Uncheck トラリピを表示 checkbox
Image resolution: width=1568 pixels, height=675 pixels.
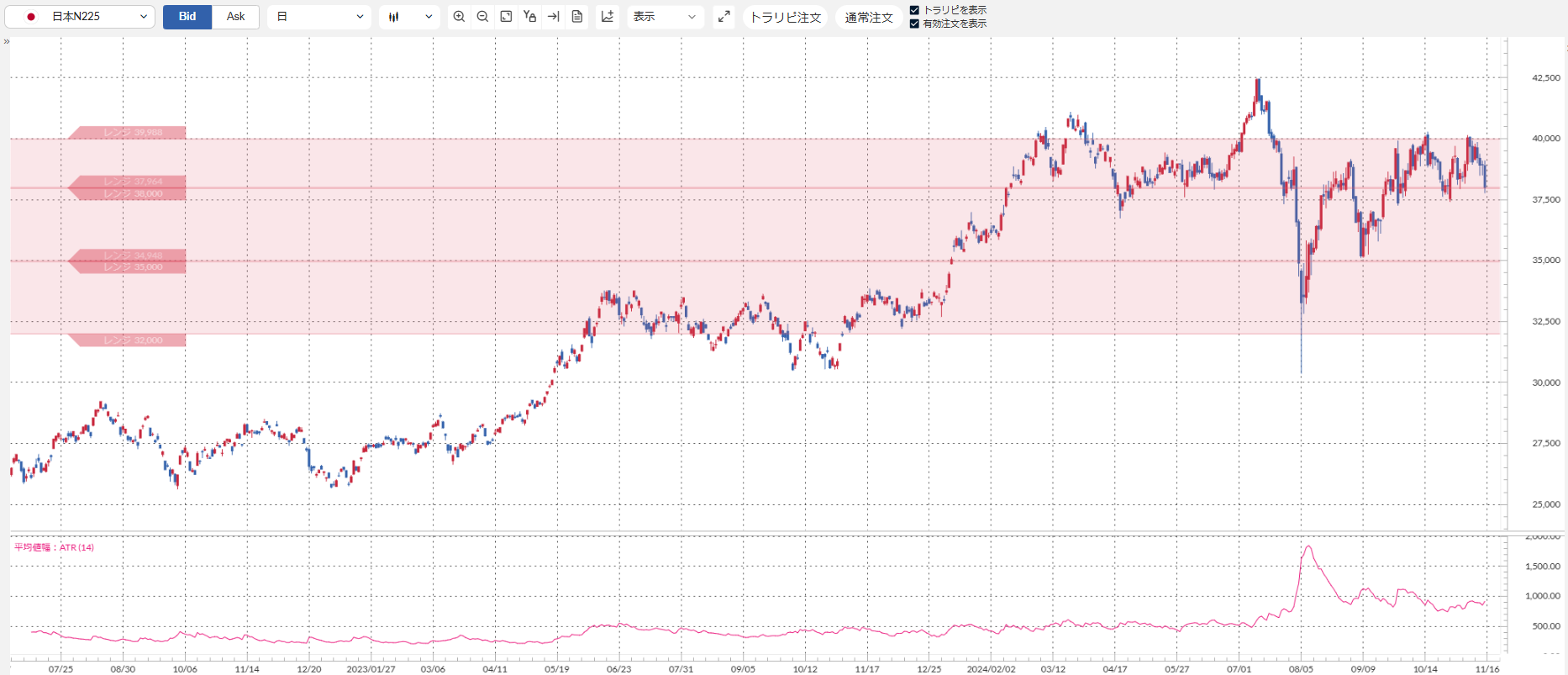click(x=914, y=10)
